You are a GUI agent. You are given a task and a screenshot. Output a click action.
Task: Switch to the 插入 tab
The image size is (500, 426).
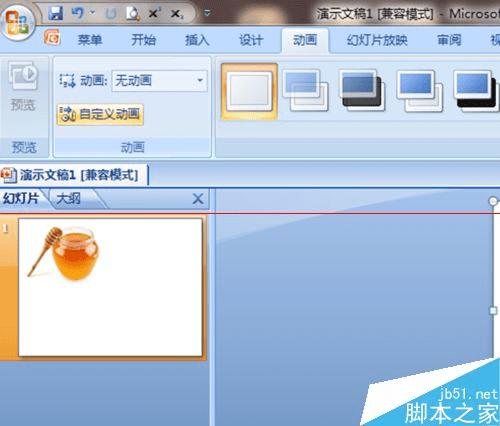(x=197, y=40)
